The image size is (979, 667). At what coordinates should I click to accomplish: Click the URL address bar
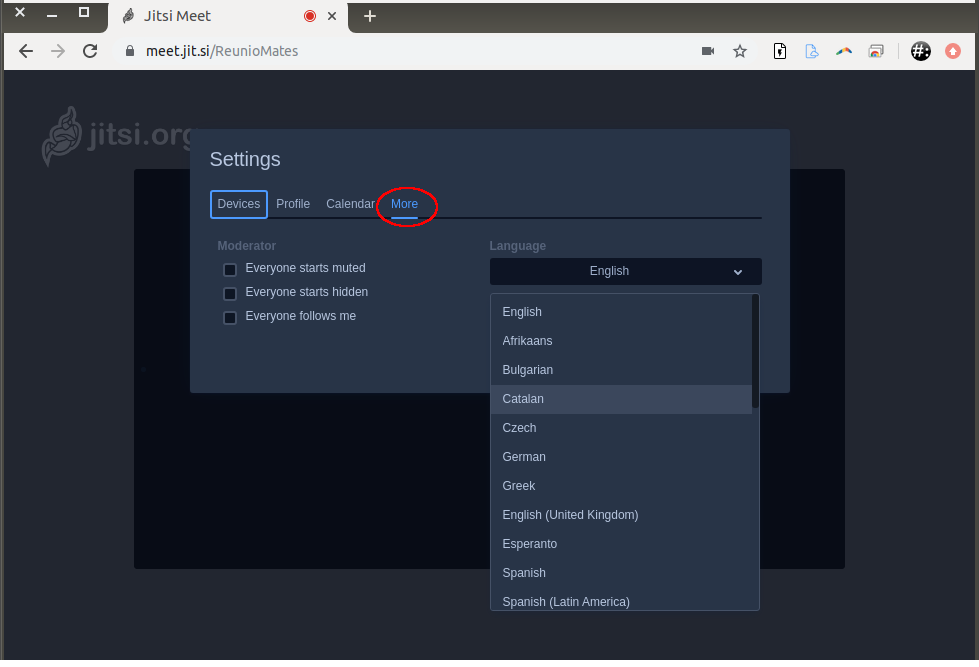(400, 51)
